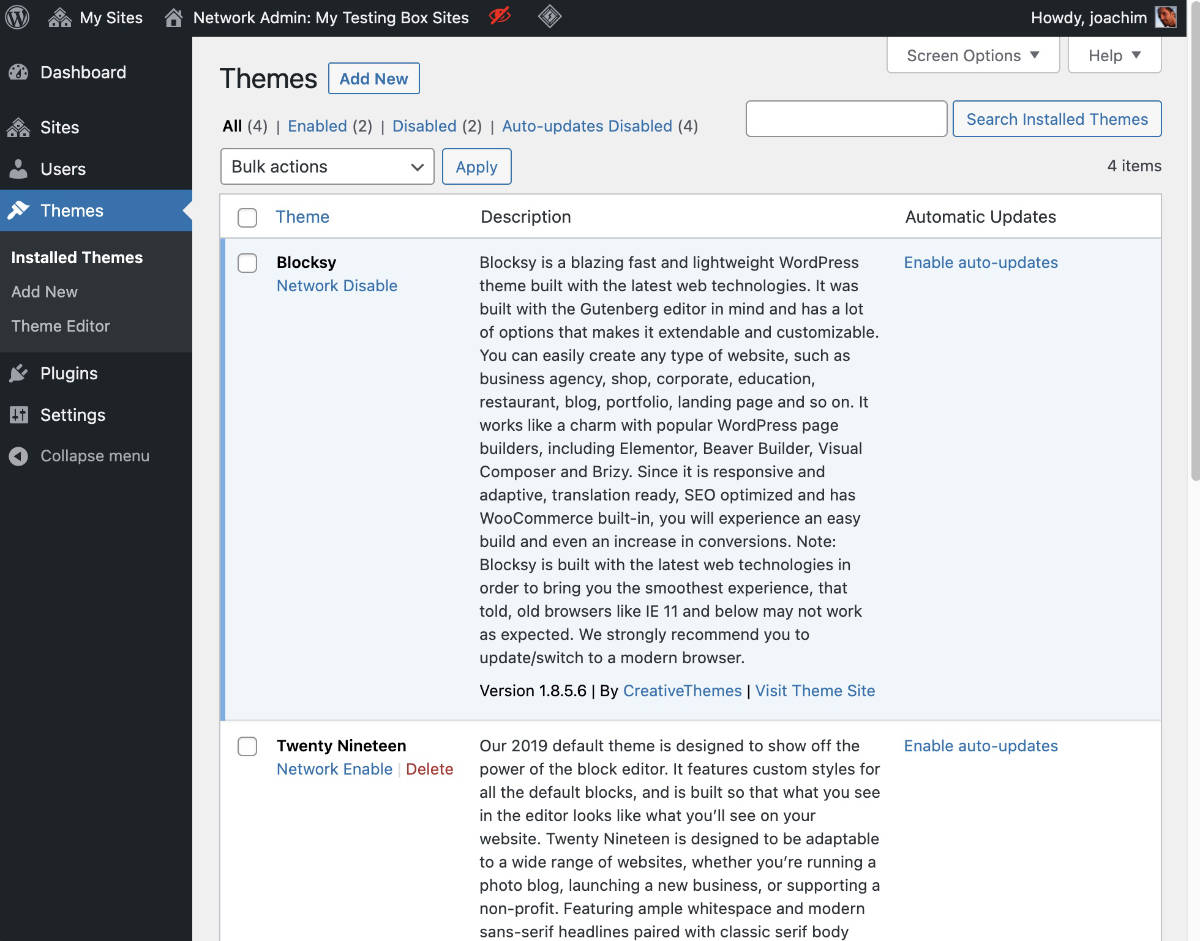This screenshot has width=1200, height=941.
Task: Open the Bulk actions dropdown
Action: (x=327, y=166)
